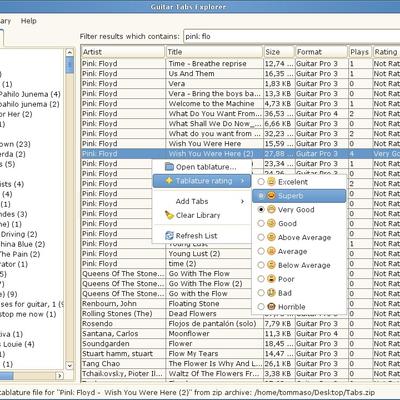Choose Refresh List menu entry
The width and height of the screenshot is (400, 400).
point(202,236)
